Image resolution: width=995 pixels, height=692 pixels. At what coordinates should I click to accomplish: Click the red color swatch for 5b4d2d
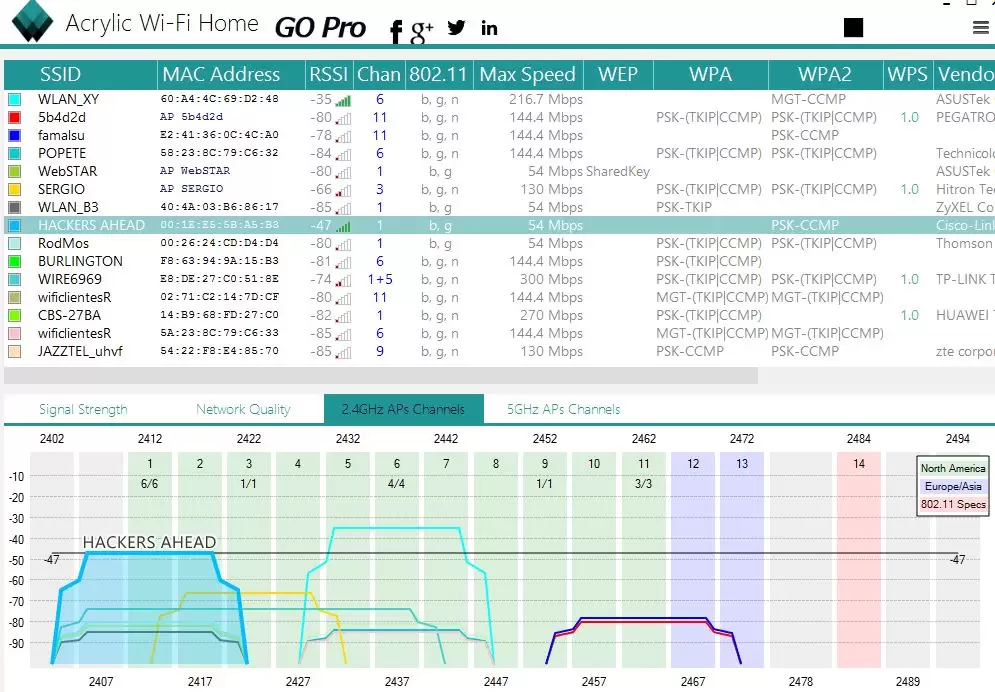click(15, 117)
